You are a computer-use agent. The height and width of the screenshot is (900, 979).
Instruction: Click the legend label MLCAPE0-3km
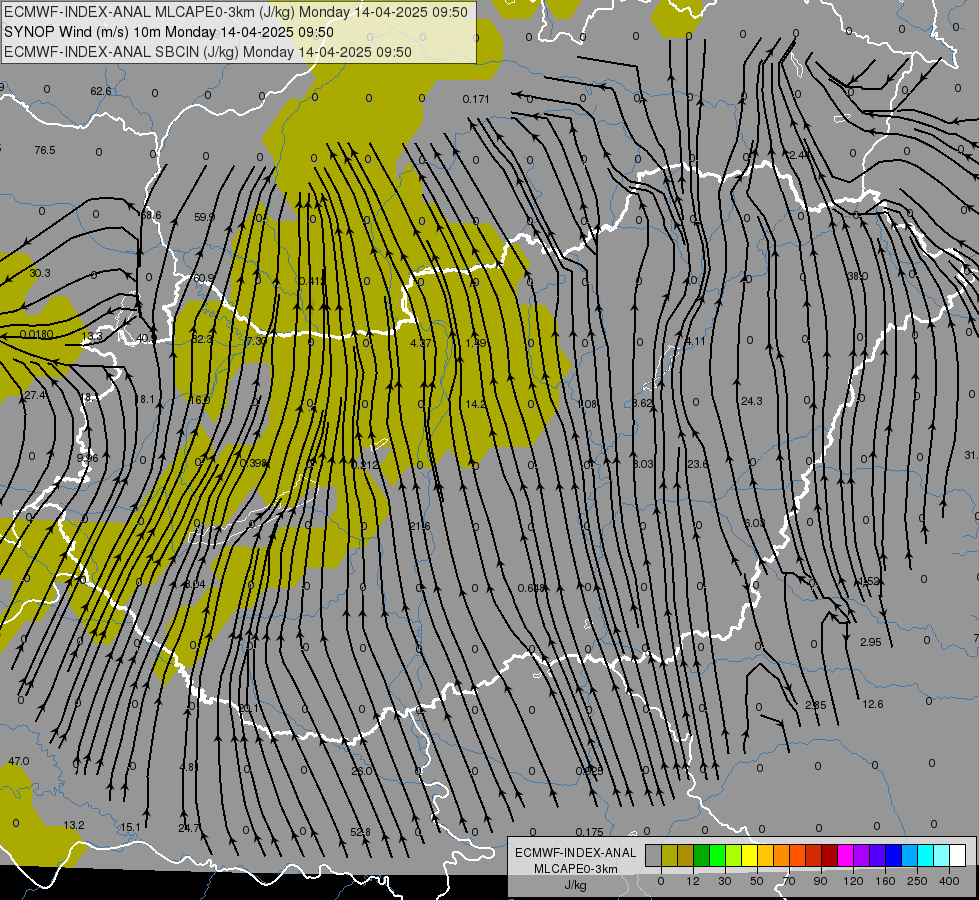tap(576, 869)
